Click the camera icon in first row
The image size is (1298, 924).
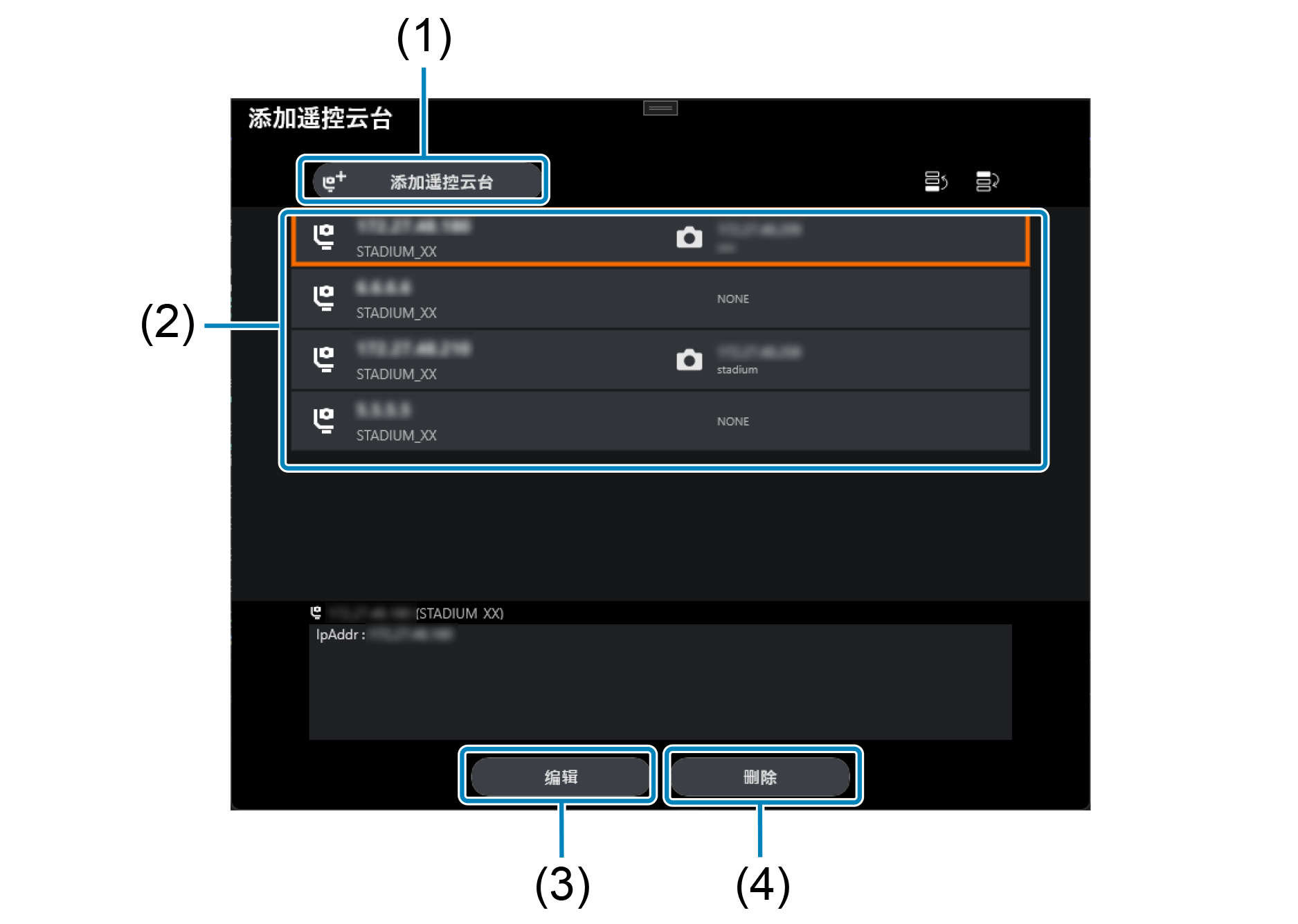pos(689,237)
